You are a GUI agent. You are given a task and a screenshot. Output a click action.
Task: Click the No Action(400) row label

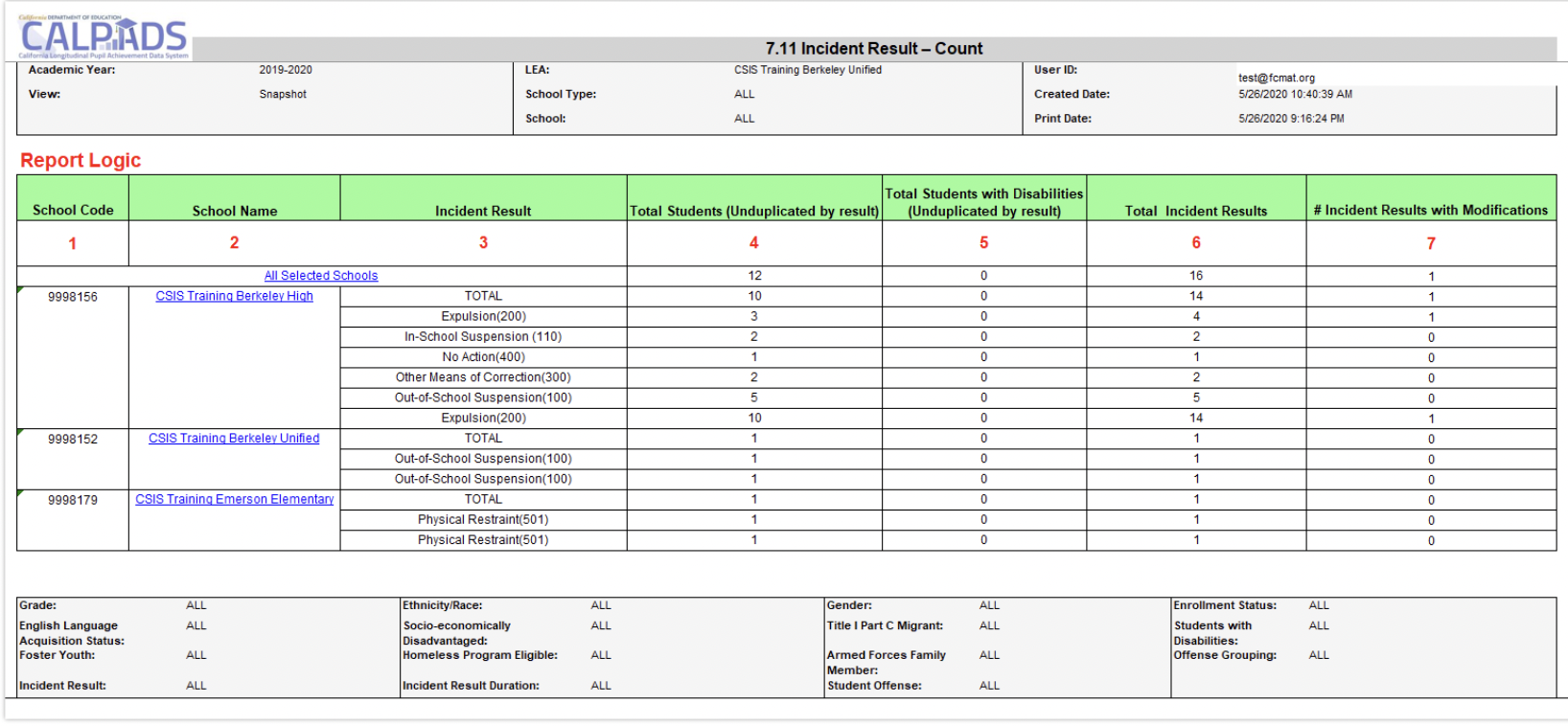483,356
